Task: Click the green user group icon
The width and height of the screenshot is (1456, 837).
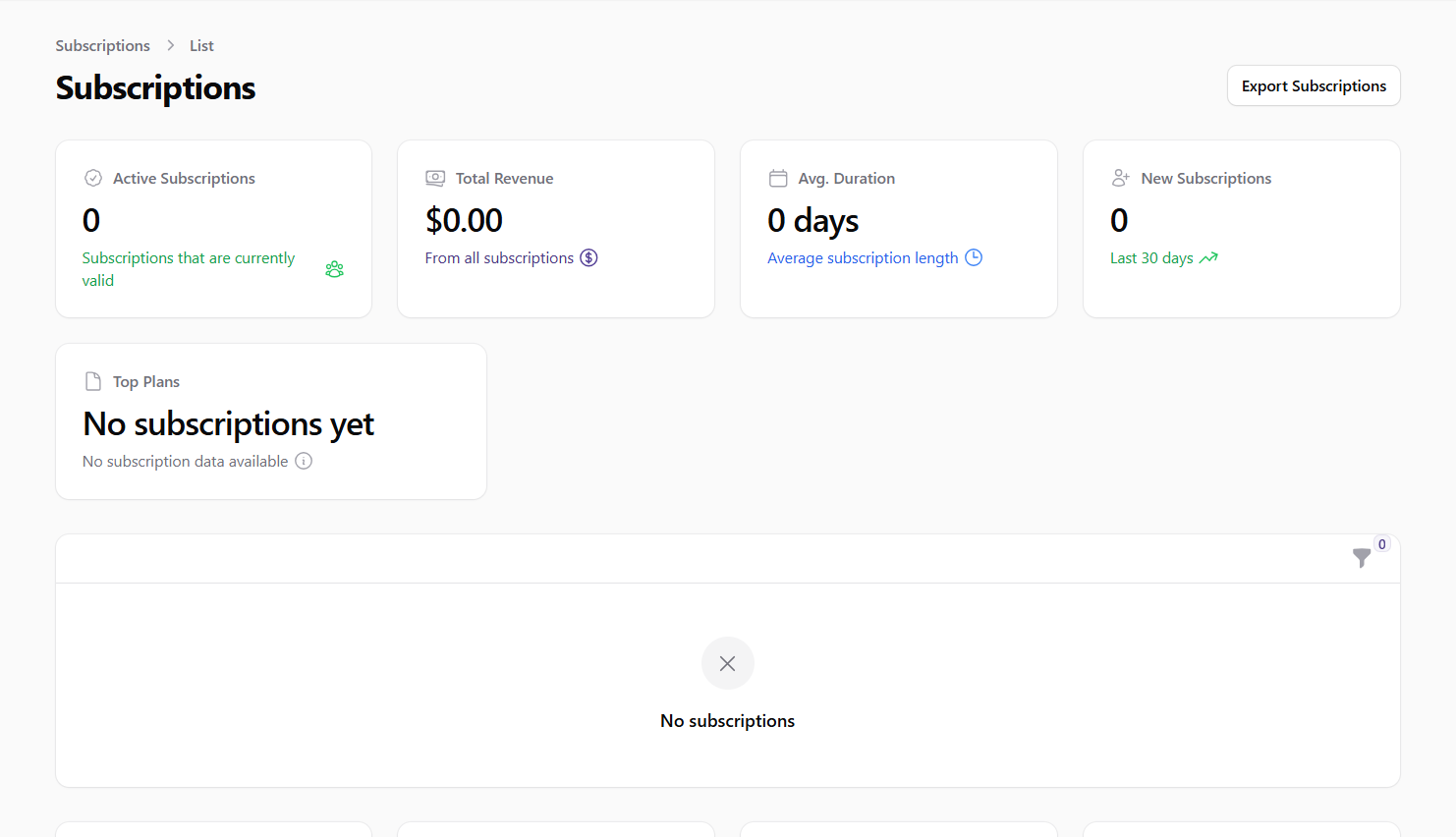Action: pos(334,269)
